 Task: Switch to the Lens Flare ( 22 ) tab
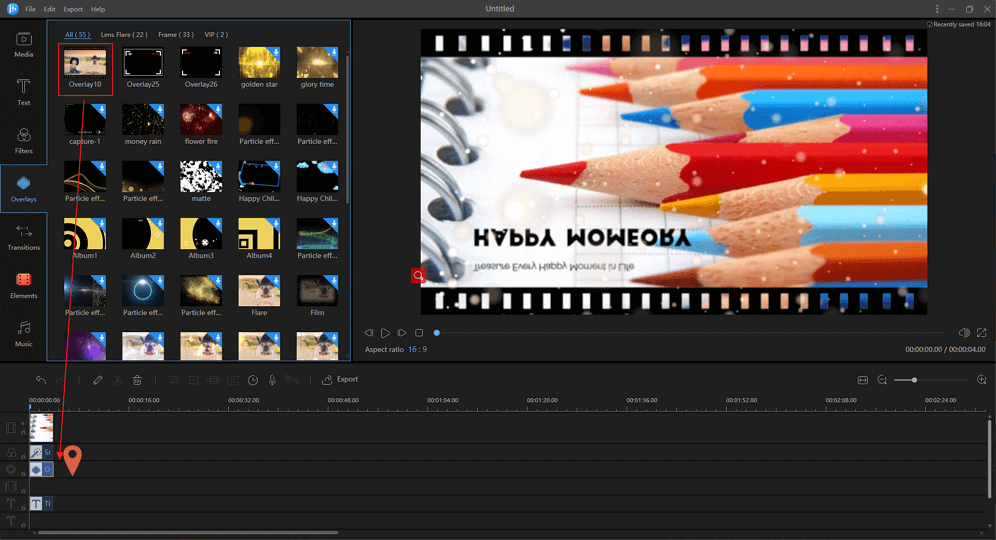(x=124, y=35)
